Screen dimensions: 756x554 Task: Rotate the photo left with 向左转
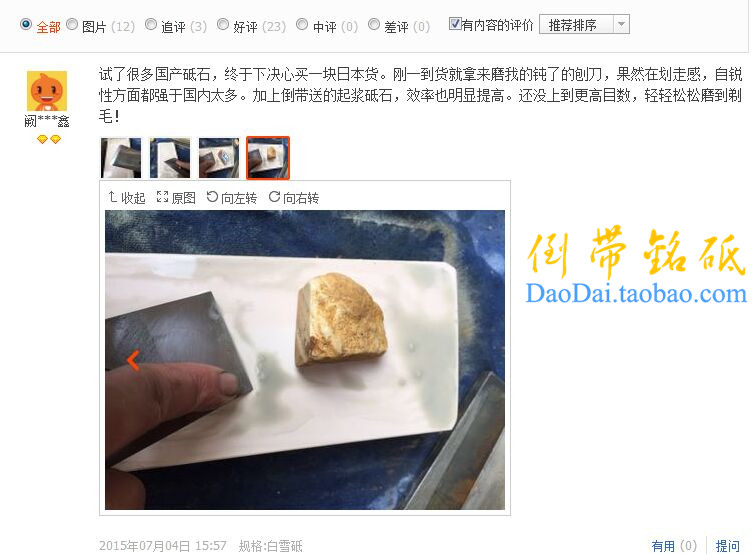point(231,198)
